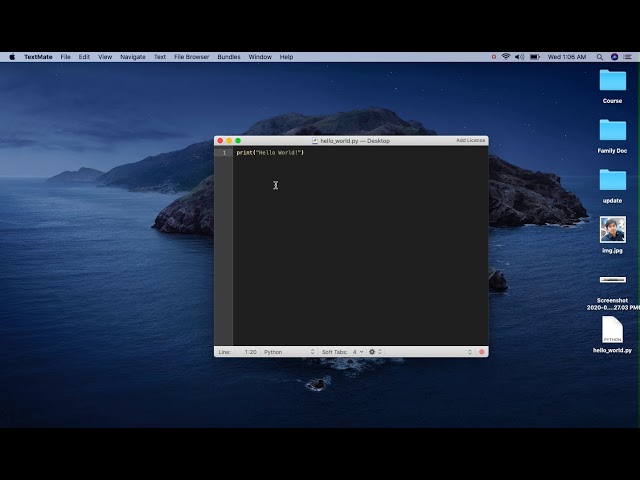The height and width of the screenshot is (480, 640).
Task: Click the hello_world.py document icon in title bar
Action: point(315,141)
